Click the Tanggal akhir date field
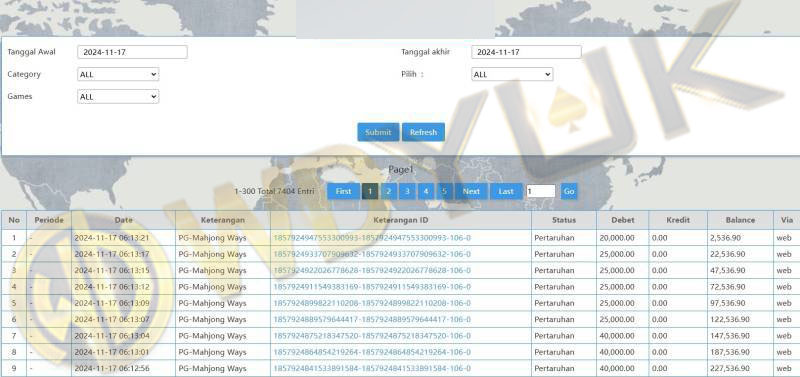The width and height of the screenshot is (800, 377). (526, 52)
